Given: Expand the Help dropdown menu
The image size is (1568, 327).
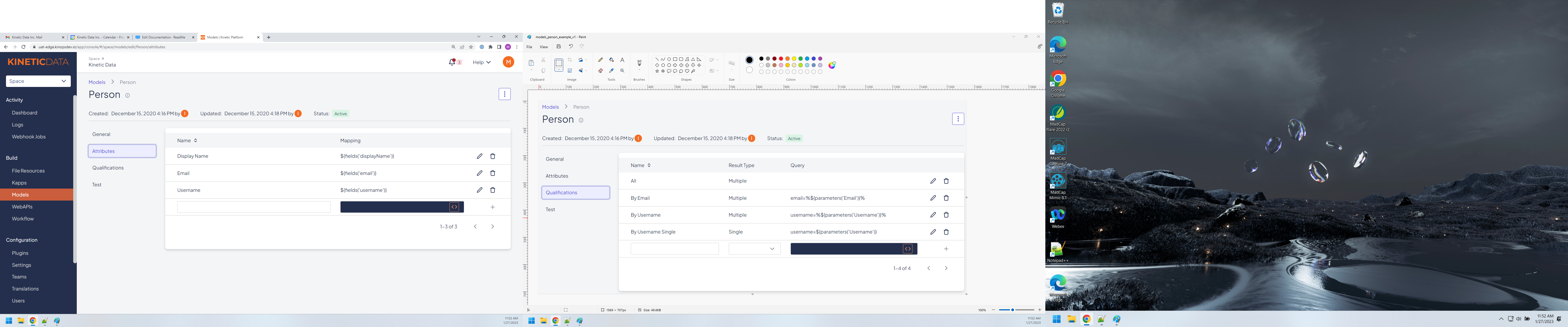Looking at the screenshot, I should (x=482, y=62).
